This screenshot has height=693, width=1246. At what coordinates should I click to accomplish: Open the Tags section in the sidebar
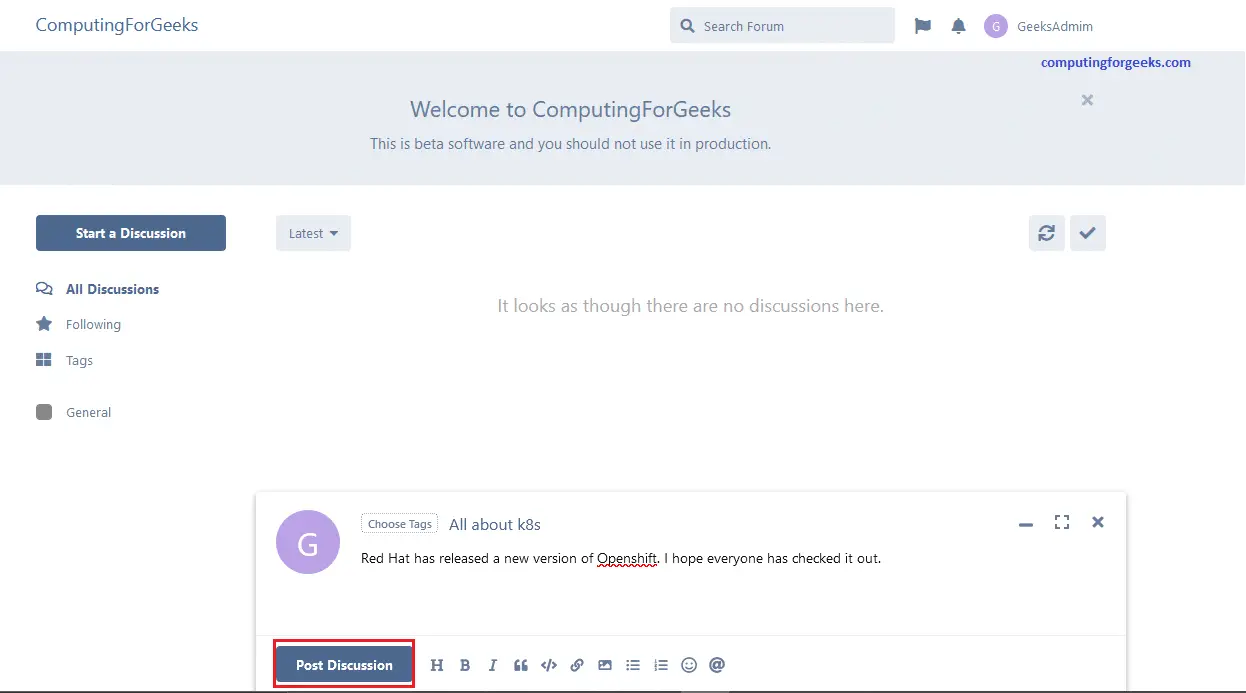78,360
